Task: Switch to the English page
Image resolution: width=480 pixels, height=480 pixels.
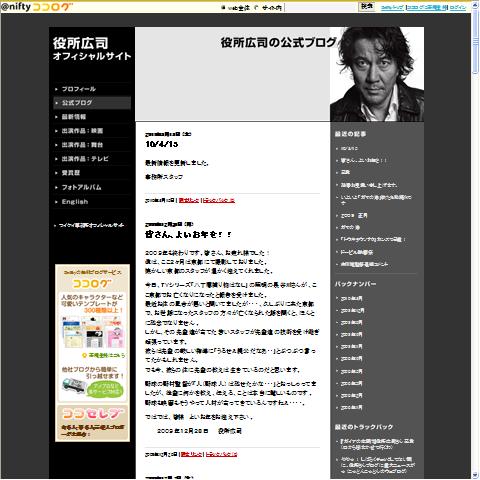Action: click(75, 201)
